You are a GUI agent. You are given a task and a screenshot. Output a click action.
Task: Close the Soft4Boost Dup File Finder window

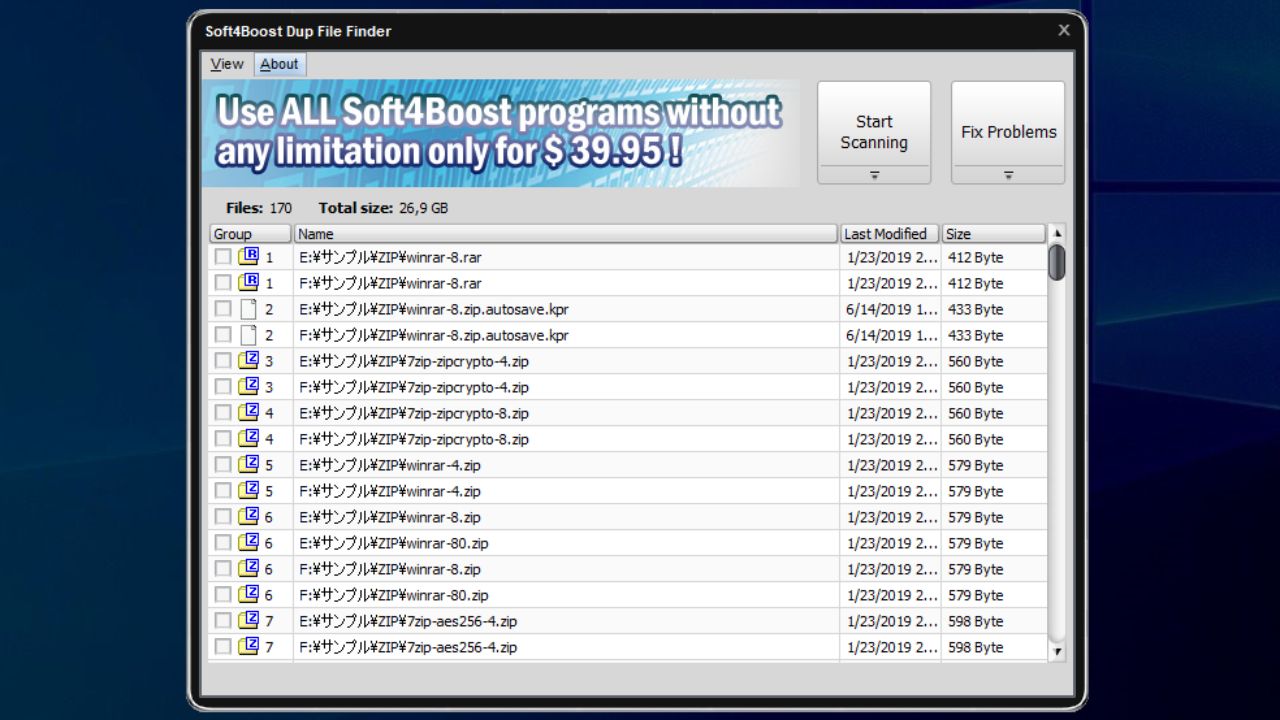point(1064,31)
